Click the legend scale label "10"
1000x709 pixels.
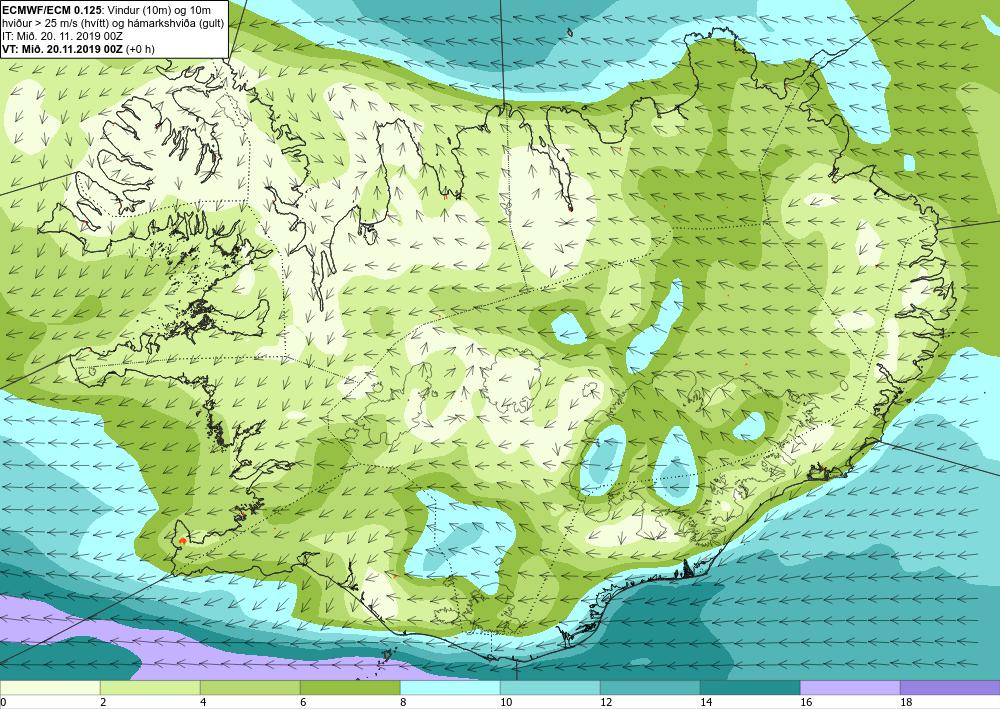[506, 703]
